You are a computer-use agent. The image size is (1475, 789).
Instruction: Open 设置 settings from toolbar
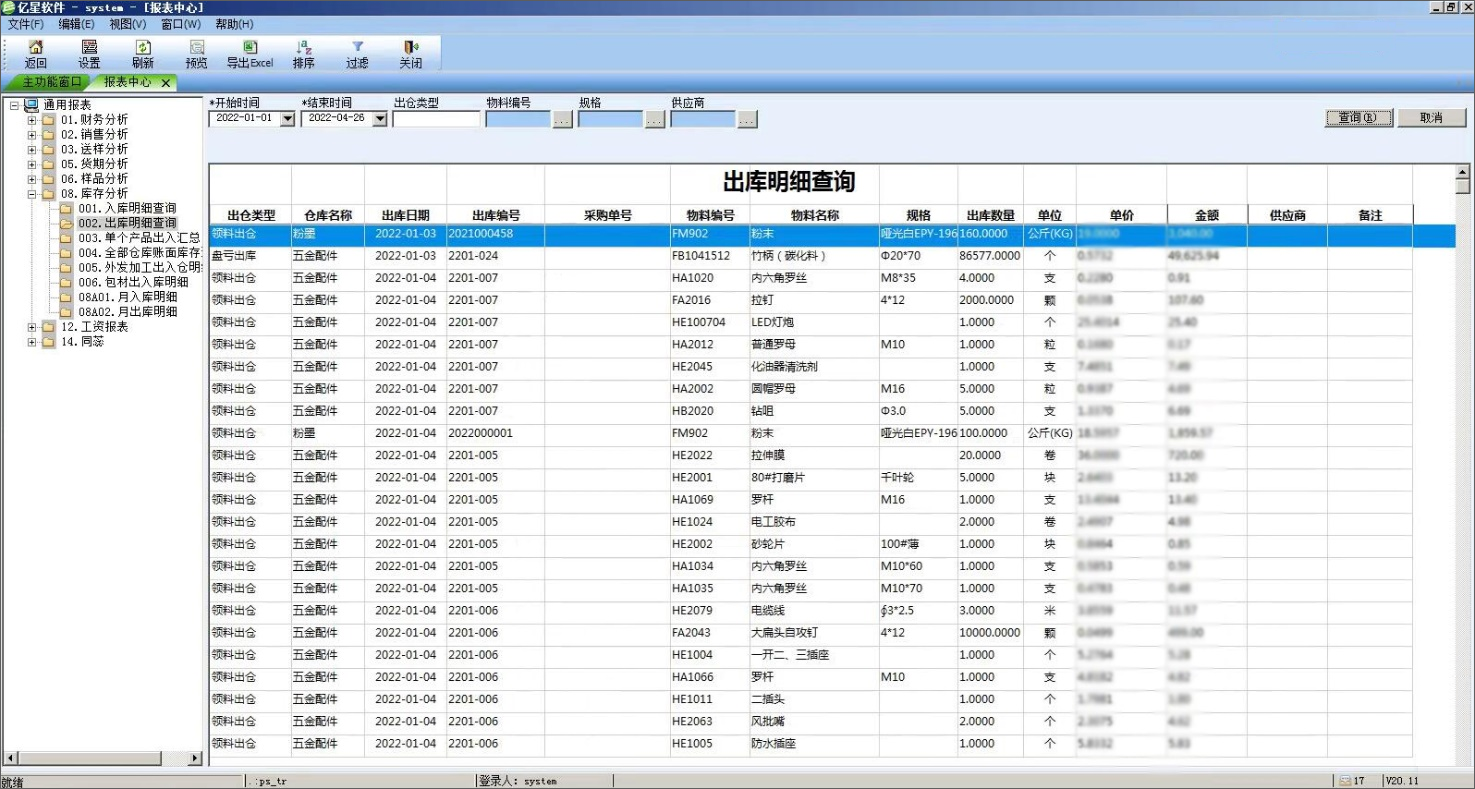pyautogui.click(x=89, y=47)
